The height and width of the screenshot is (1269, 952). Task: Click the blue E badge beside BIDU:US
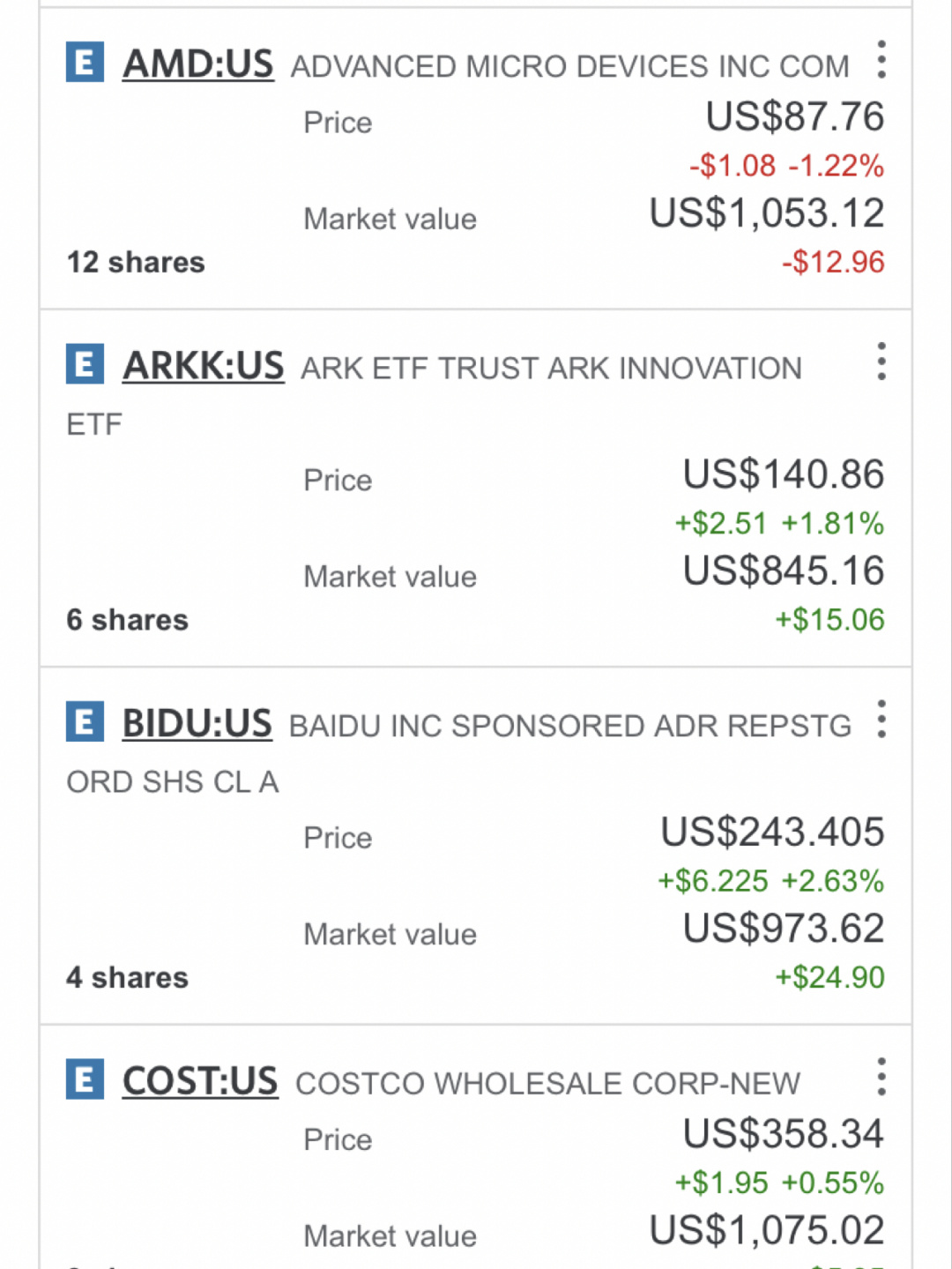pyautogui.click(x=85, y=722)
